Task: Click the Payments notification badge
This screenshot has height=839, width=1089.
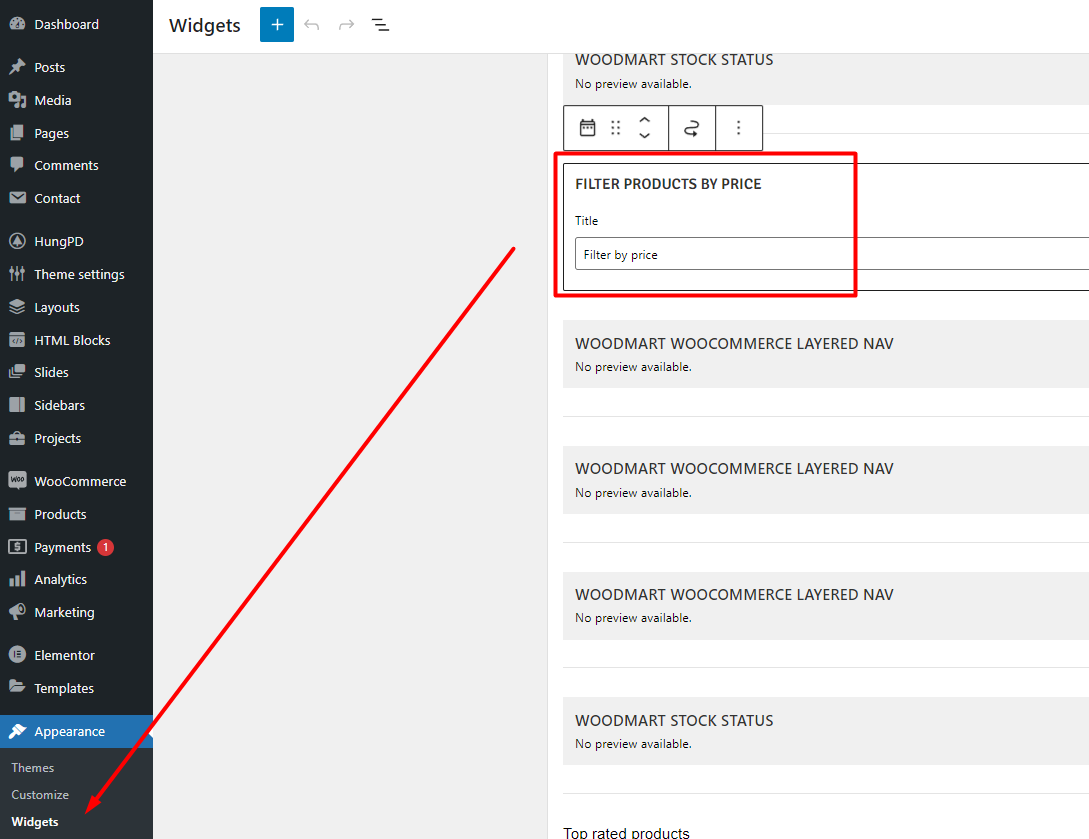Action: click(106, 547)
